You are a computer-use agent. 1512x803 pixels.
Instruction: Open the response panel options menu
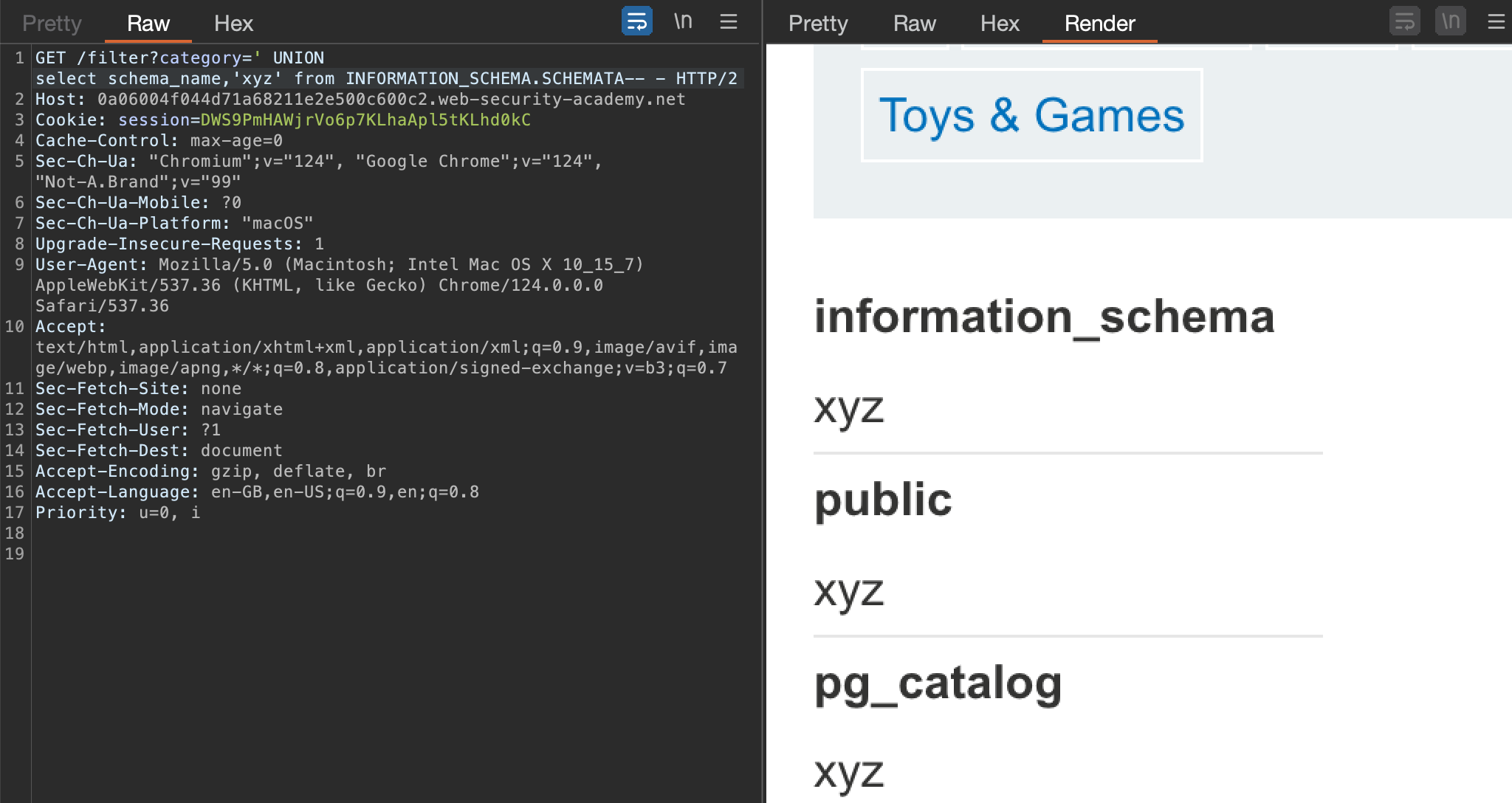[x=1496, y=21]
